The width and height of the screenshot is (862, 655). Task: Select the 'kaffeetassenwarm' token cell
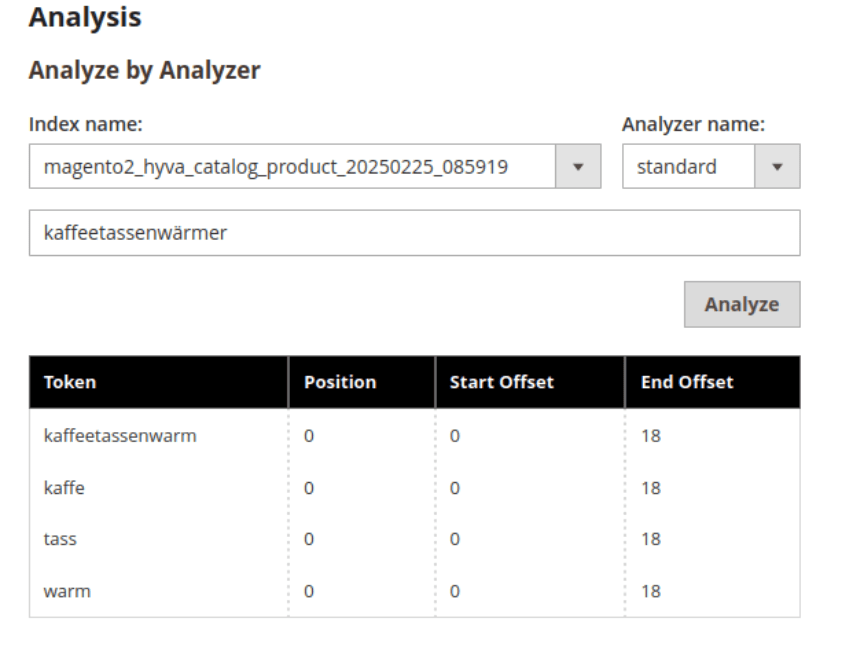point(120,436)
